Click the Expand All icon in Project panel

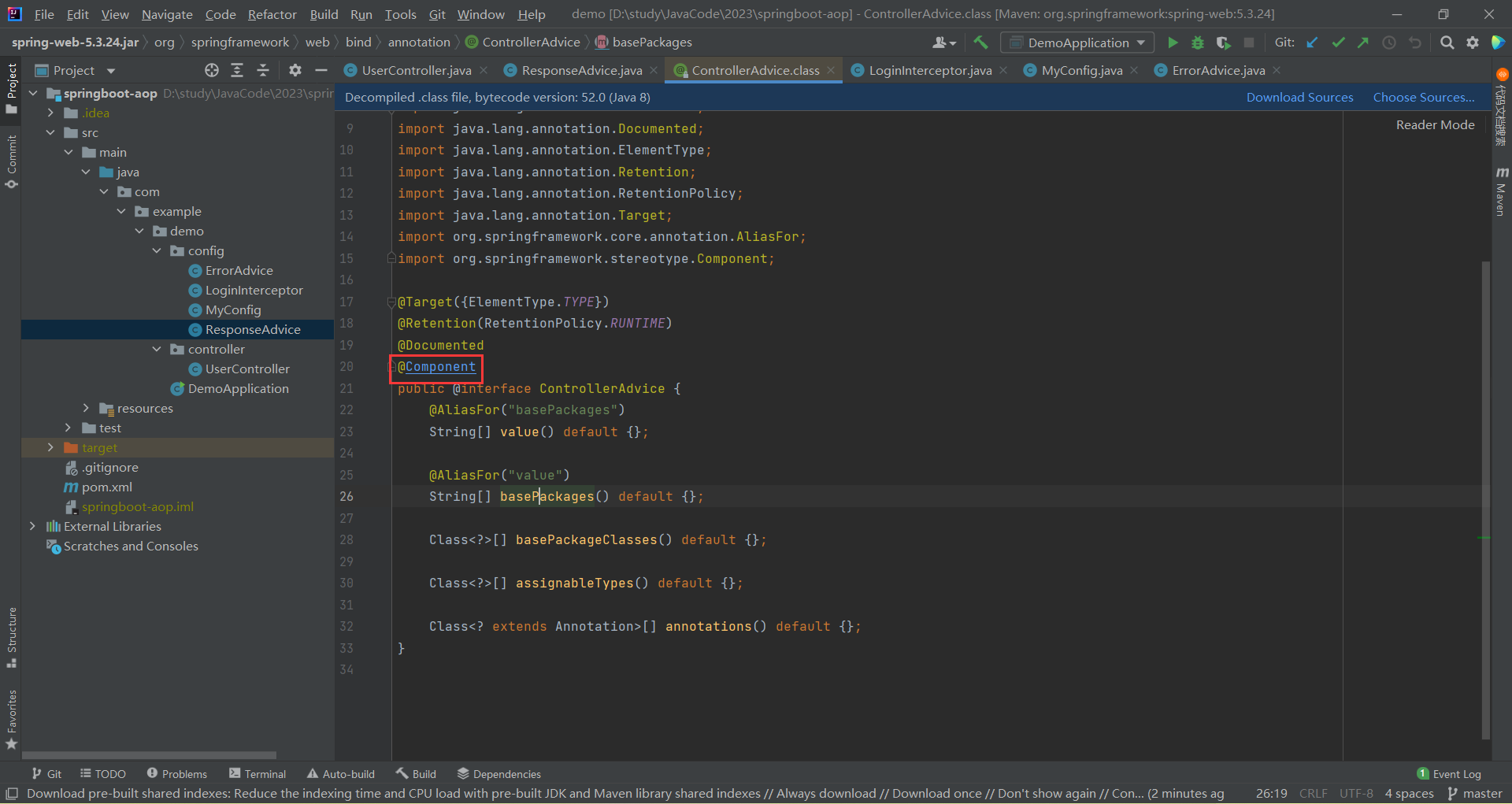coord(237,70)
